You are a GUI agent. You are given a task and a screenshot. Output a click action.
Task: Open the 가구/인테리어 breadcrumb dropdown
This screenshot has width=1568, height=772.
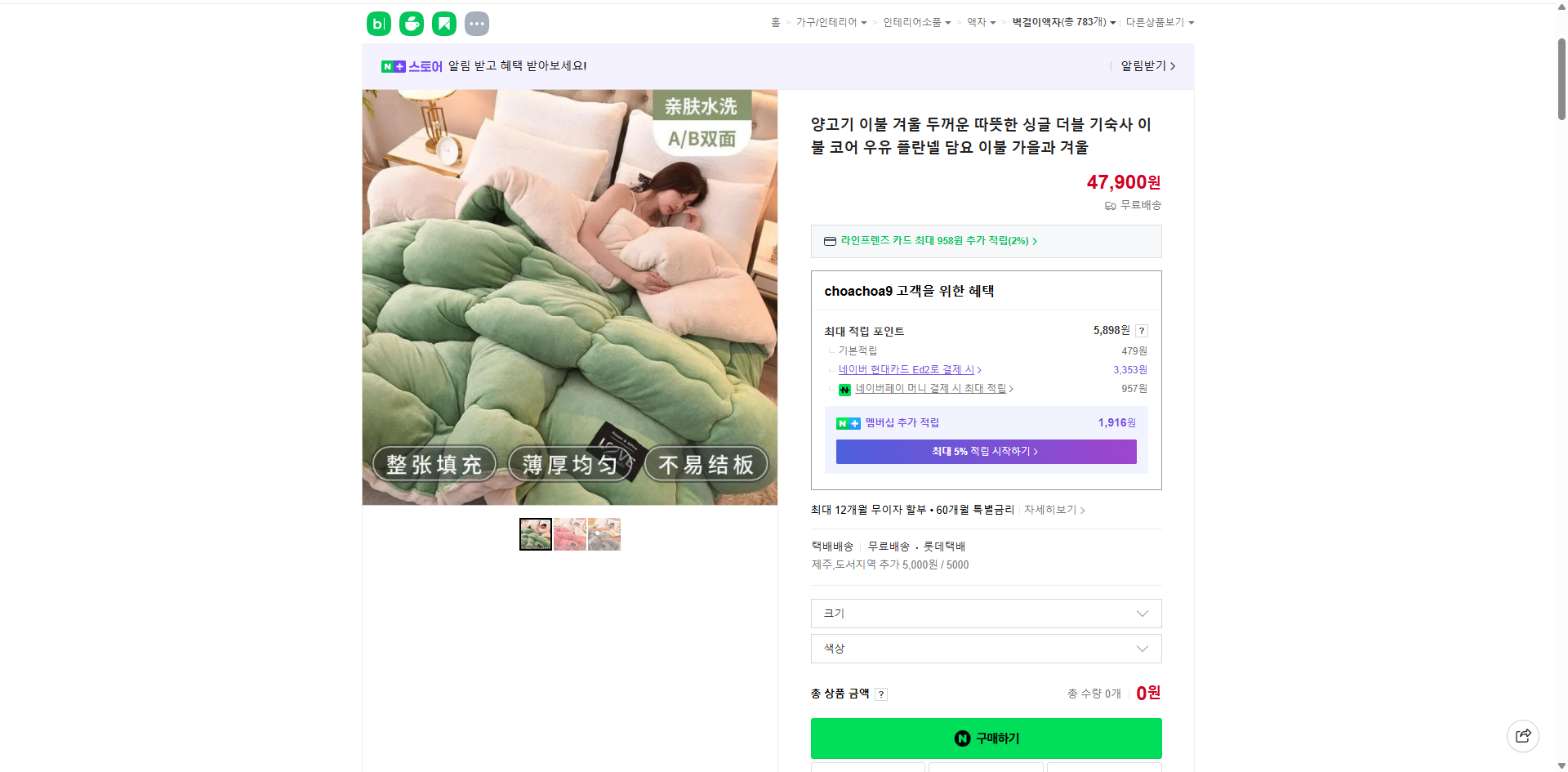[x=826, y=22]
